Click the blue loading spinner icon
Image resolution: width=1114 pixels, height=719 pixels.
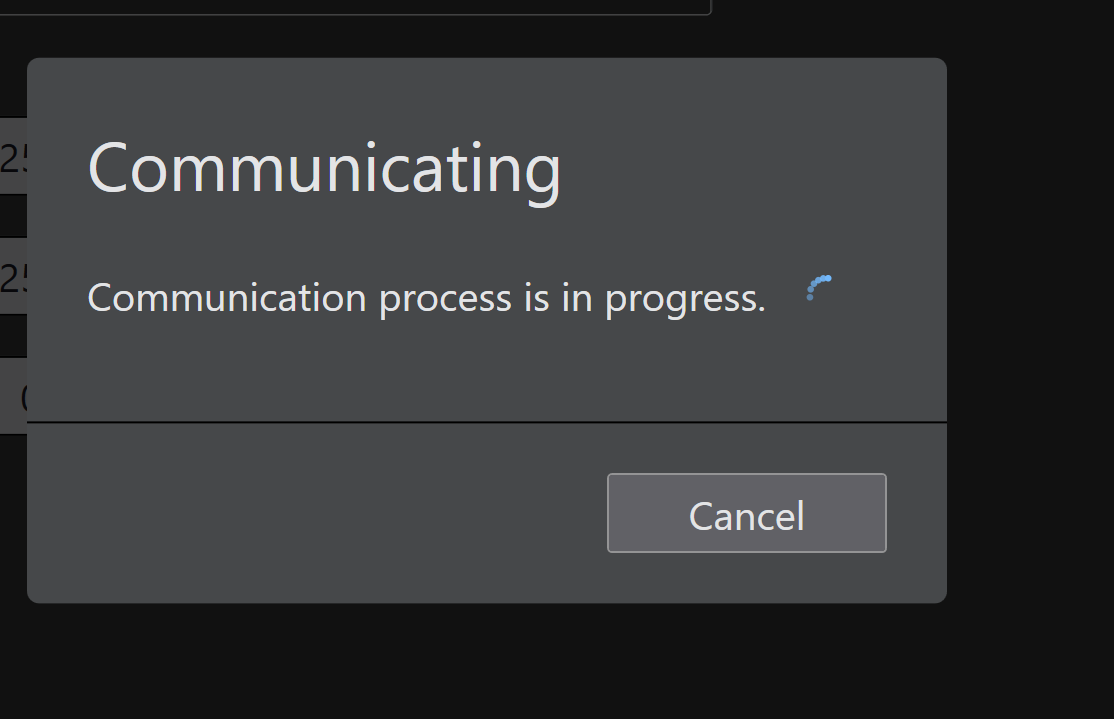tap(818, 288)
